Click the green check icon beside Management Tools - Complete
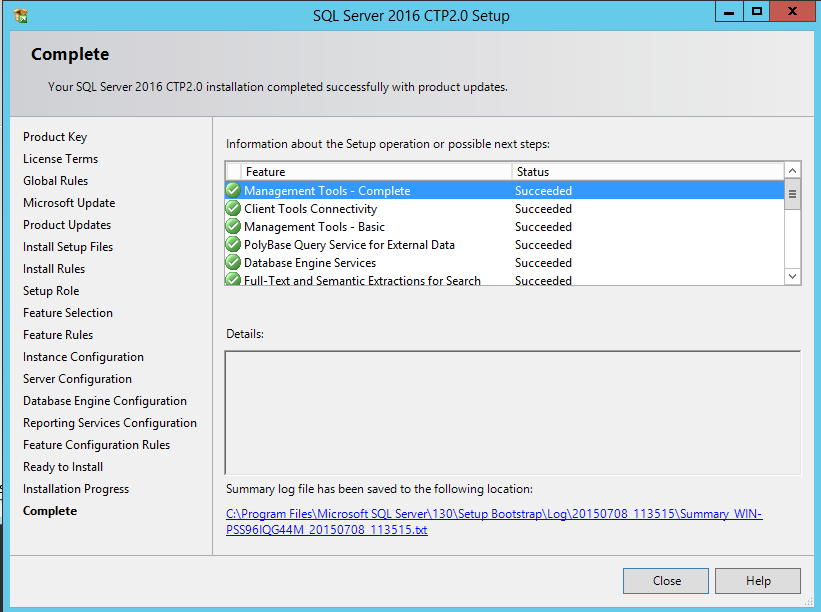The image size is (821, 612). [233, 190]
